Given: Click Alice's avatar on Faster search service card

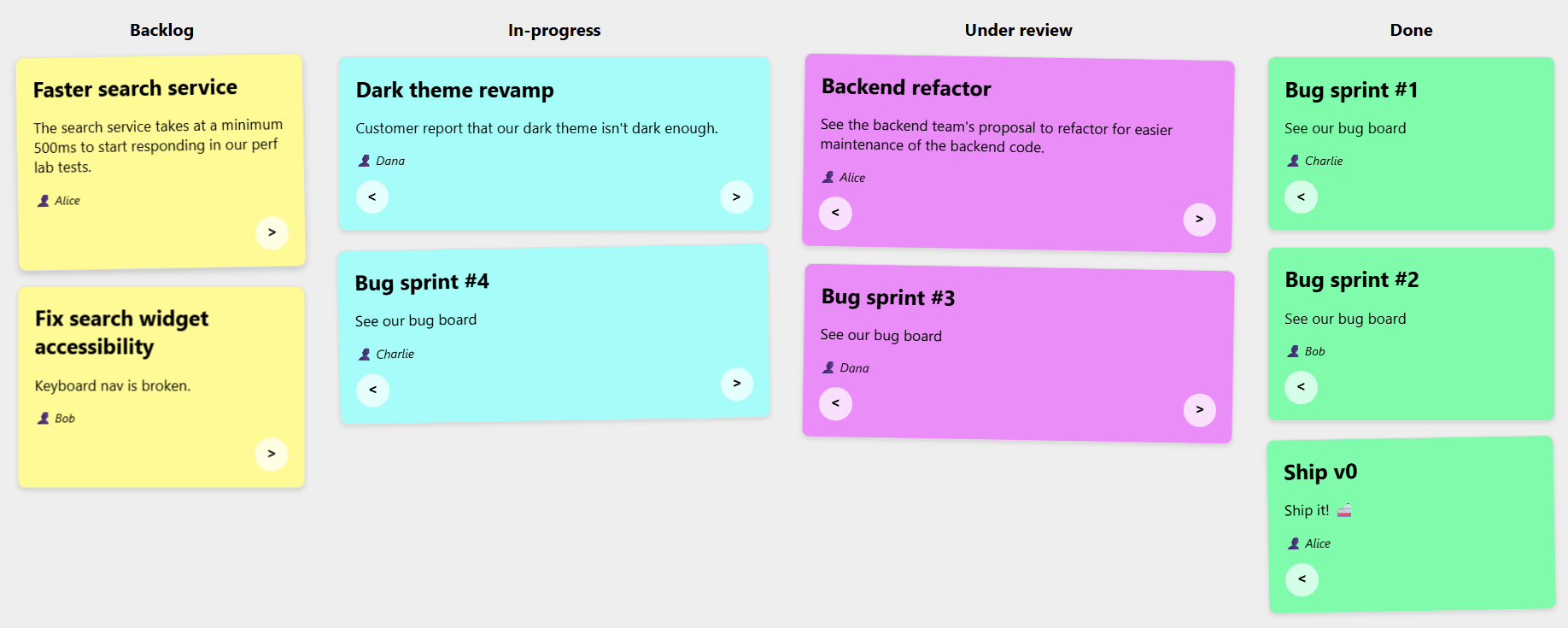Looking at the screenshot, I should [43, 200].
